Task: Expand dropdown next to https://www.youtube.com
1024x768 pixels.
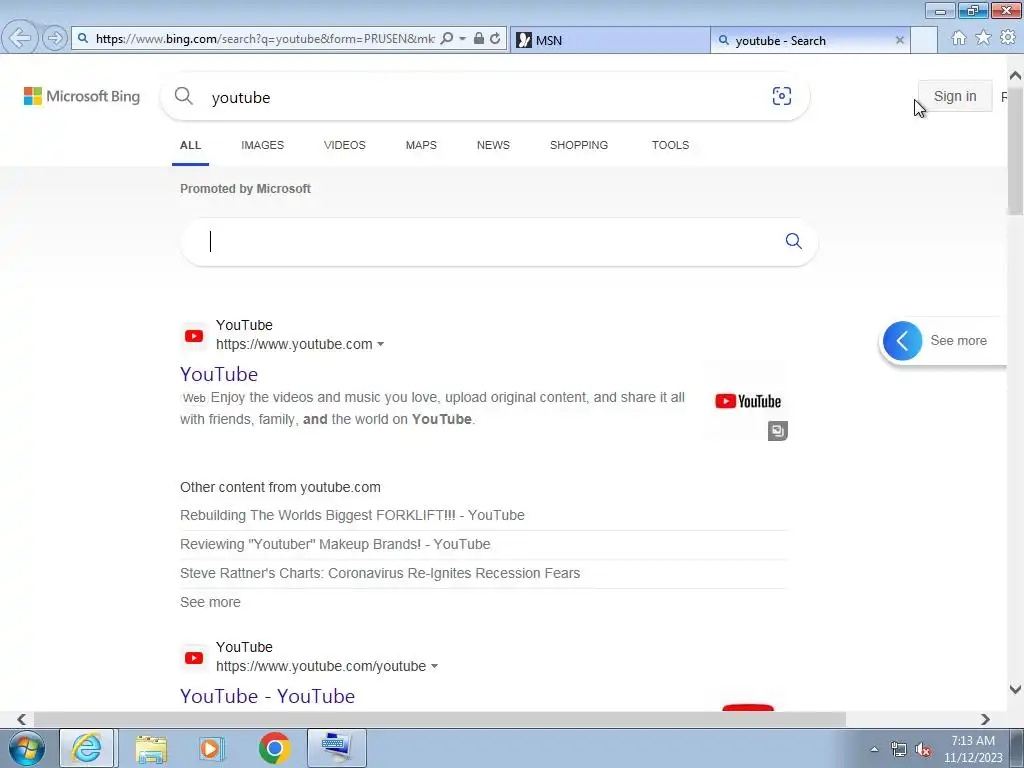Action: [x=381, y=344]
